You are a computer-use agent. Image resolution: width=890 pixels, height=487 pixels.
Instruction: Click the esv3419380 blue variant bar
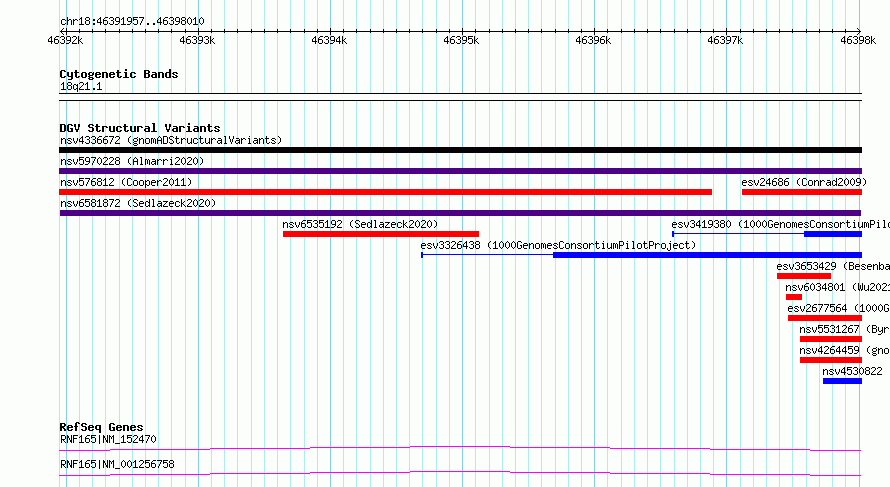coord(833,234)
